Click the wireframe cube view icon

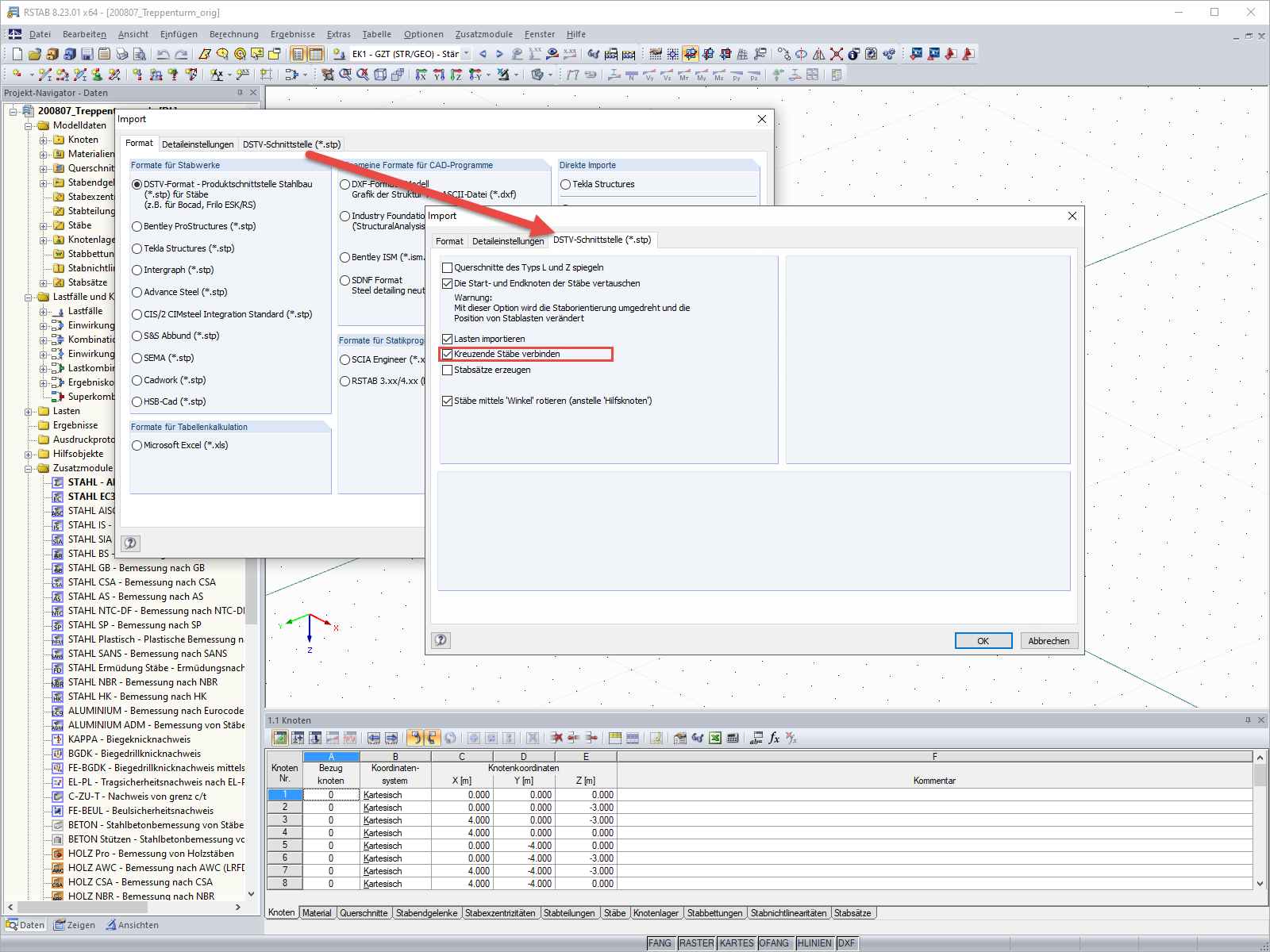click(x=380, y=75)
